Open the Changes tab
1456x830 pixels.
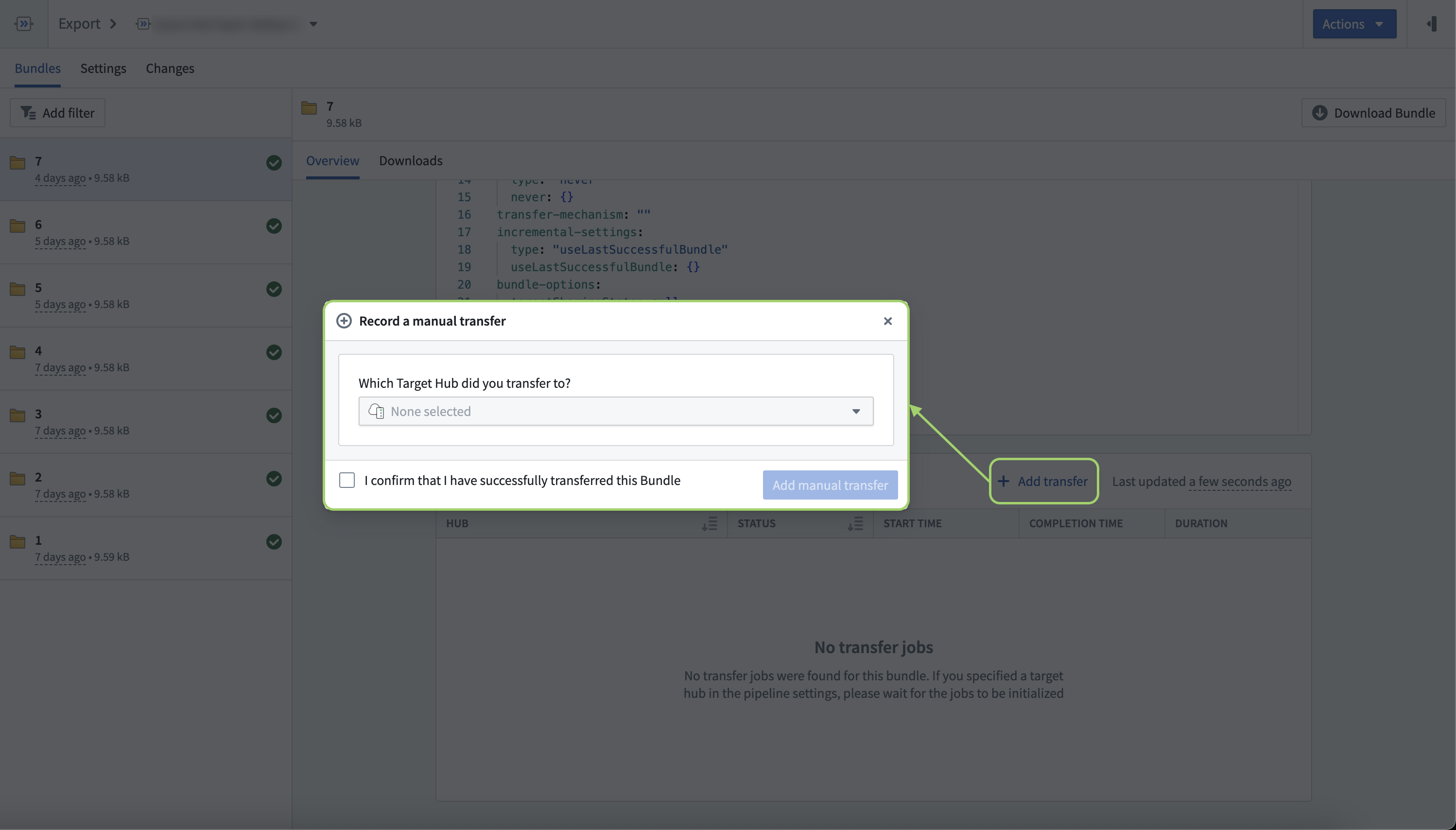point(170,68)
